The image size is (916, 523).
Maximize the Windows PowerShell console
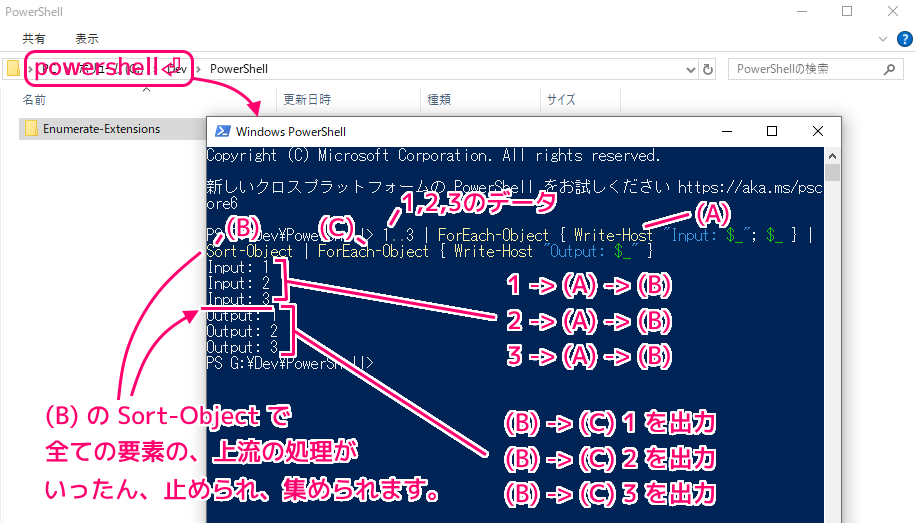click(x=771, y=131)
